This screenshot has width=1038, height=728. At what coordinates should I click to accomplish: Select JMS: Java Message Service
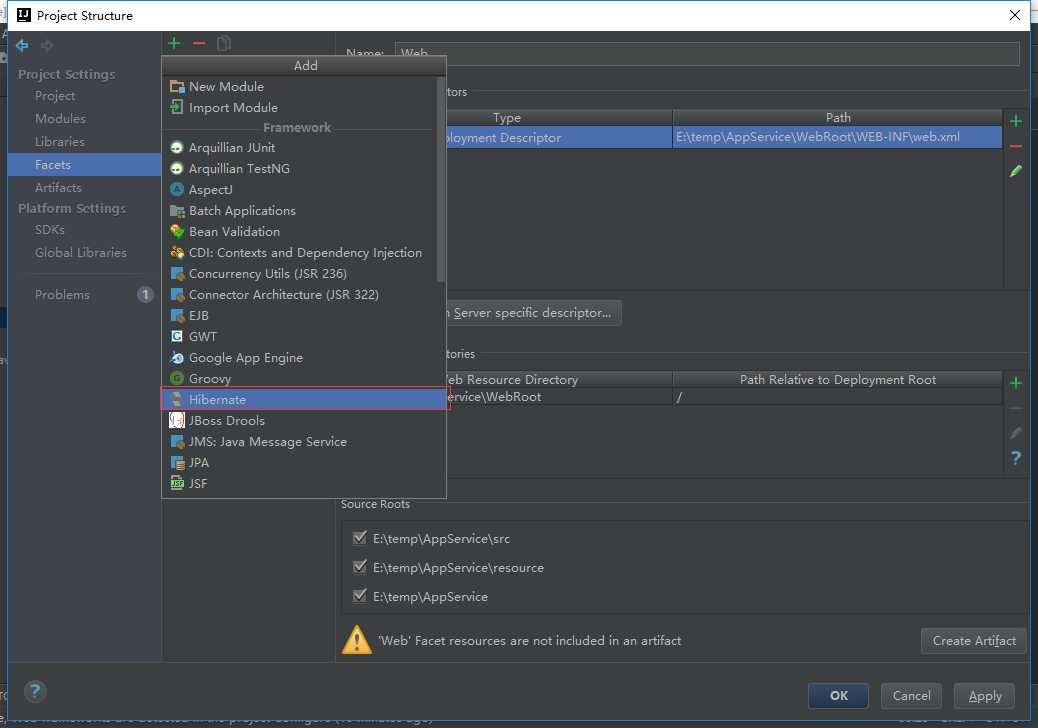tap(304, 441)
